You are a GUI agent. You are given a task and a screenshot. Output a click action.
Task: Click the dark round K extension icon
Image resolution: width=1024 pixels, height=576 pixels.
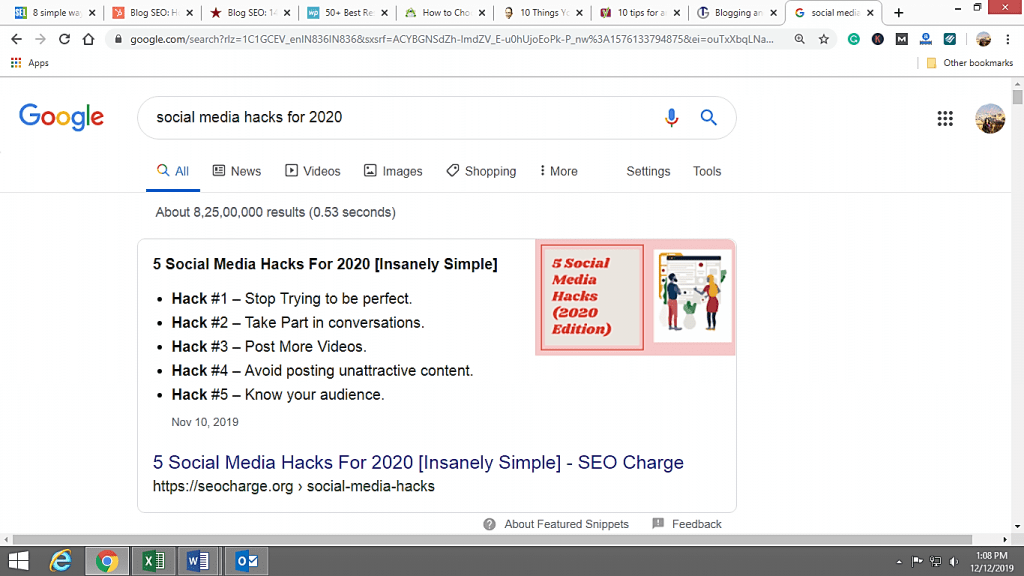[x=878, y=39]
